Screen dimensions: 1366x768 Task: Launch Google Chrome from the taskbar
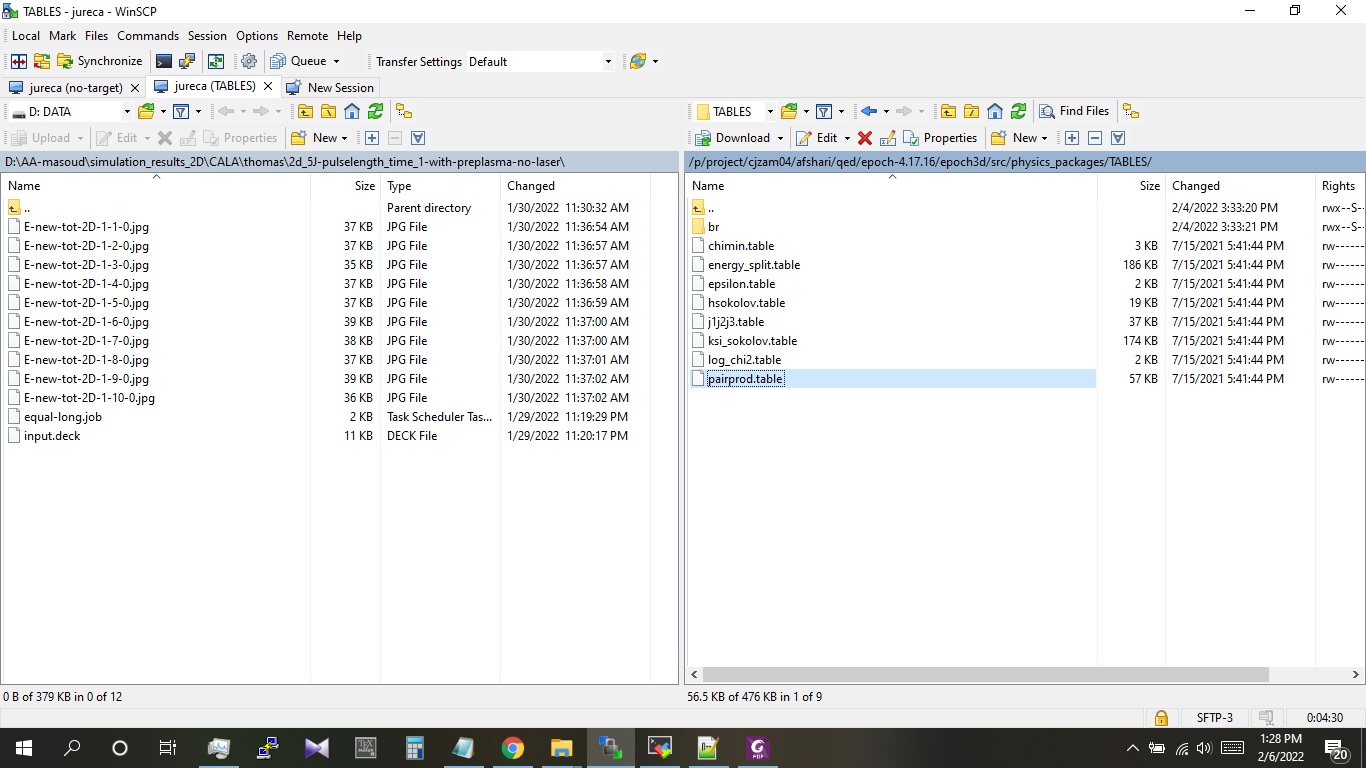(x=512, y=747)
